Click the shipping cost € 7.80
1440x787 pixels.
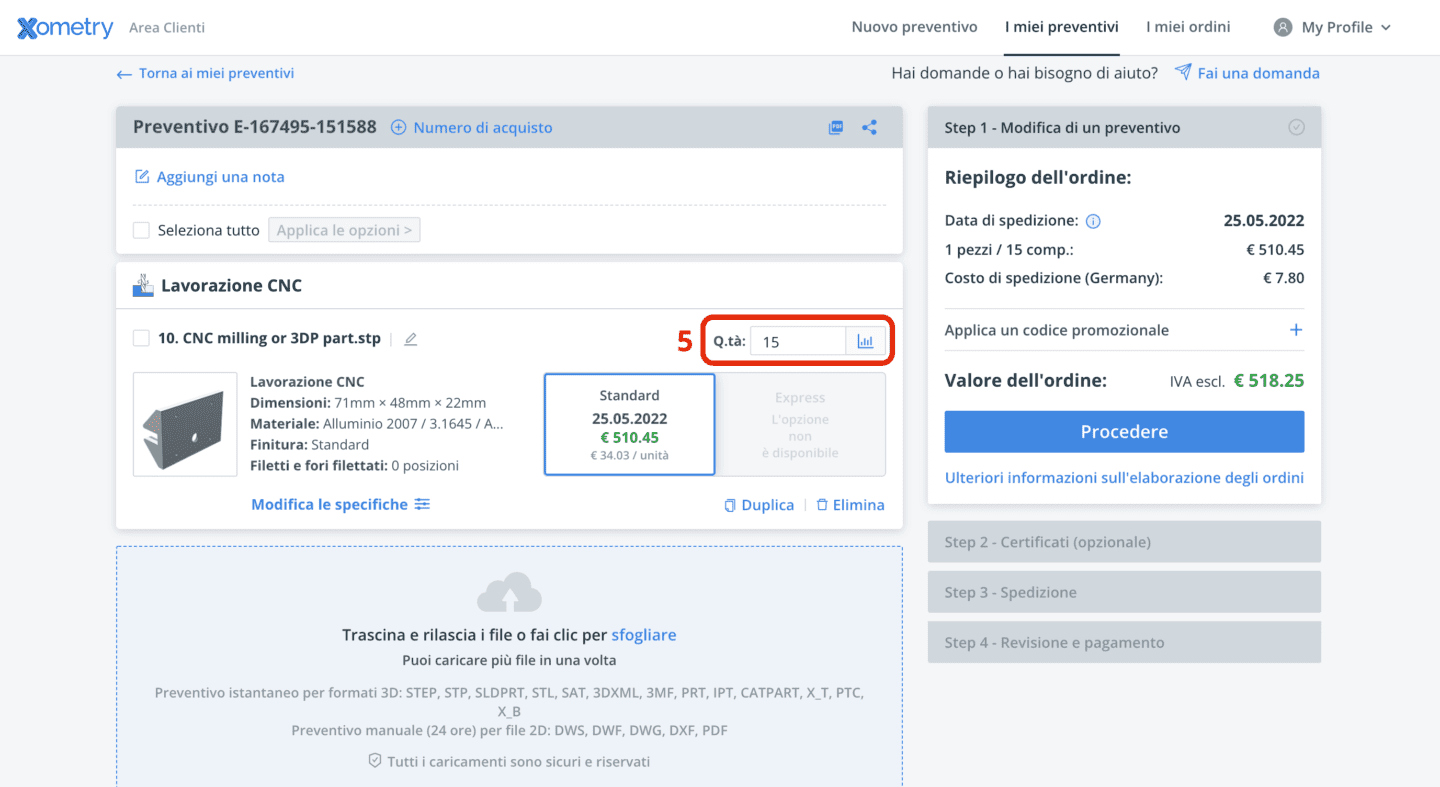tap(1284, 278)
